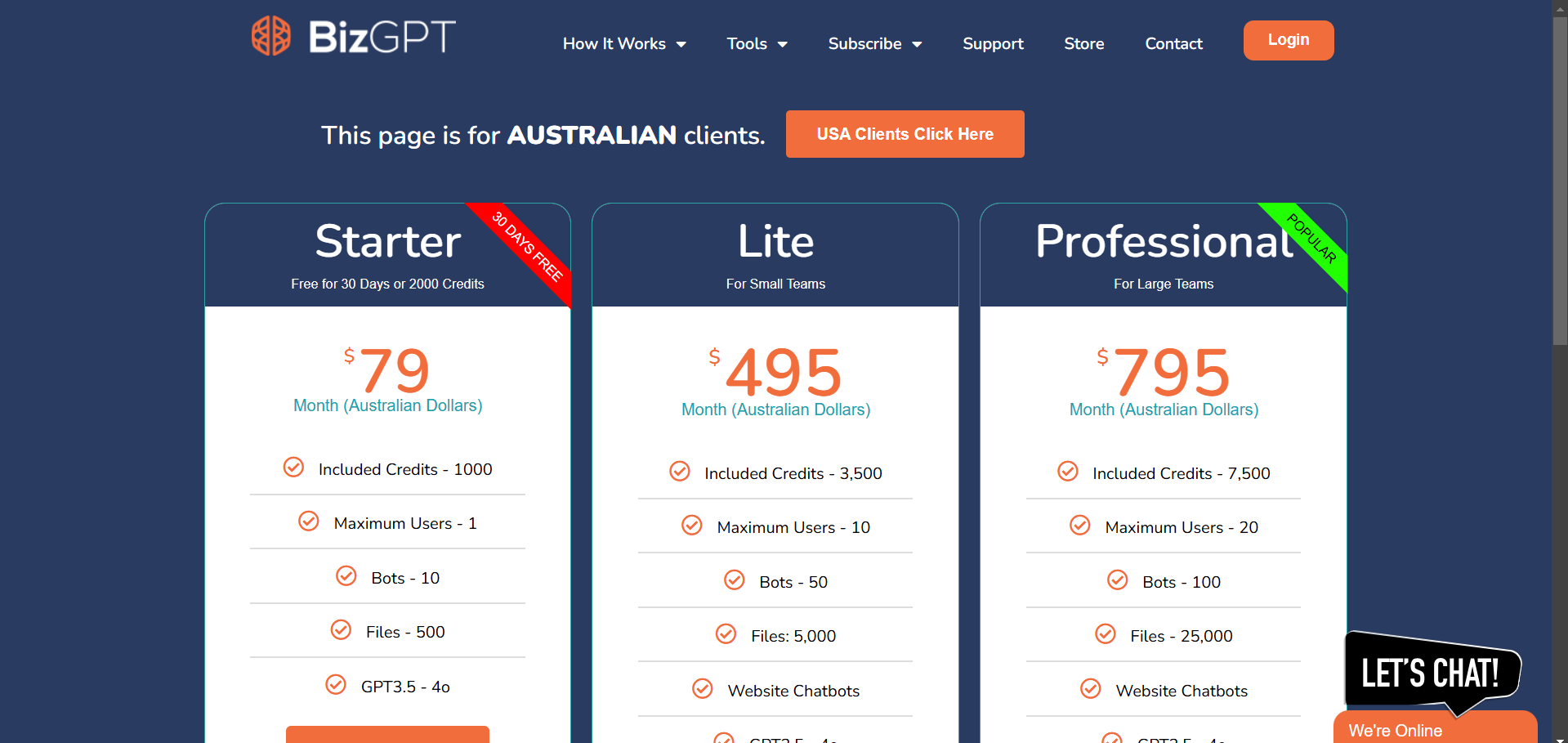This screenshot has height=743, width=1568.
Task: Click the orange button at bottom of Starter card
Action: [x=387, y=734]
